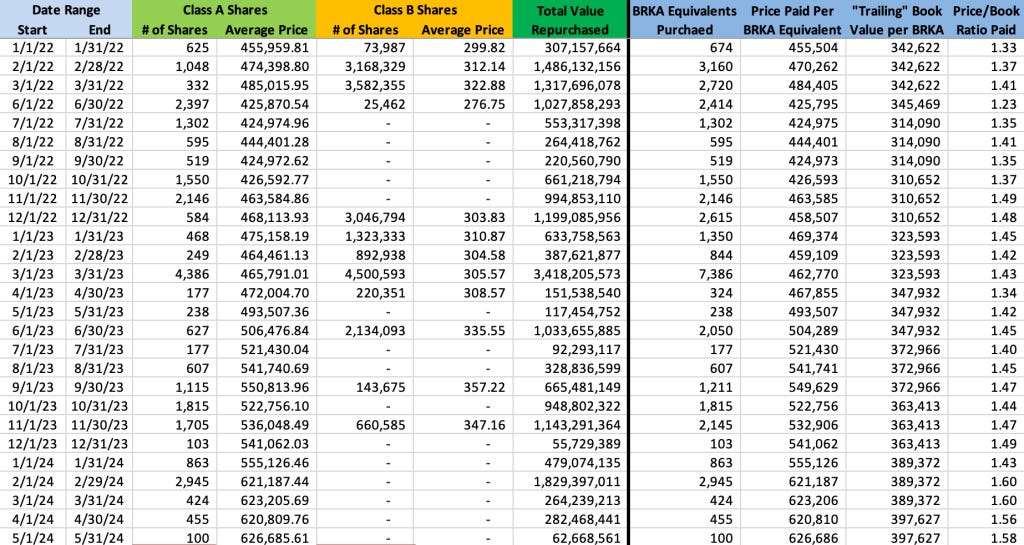Select 'Price Paid Per BRKA Equivalent' header
The width and height of the screenshot is (1024, 545).
[x=794, y=20]
